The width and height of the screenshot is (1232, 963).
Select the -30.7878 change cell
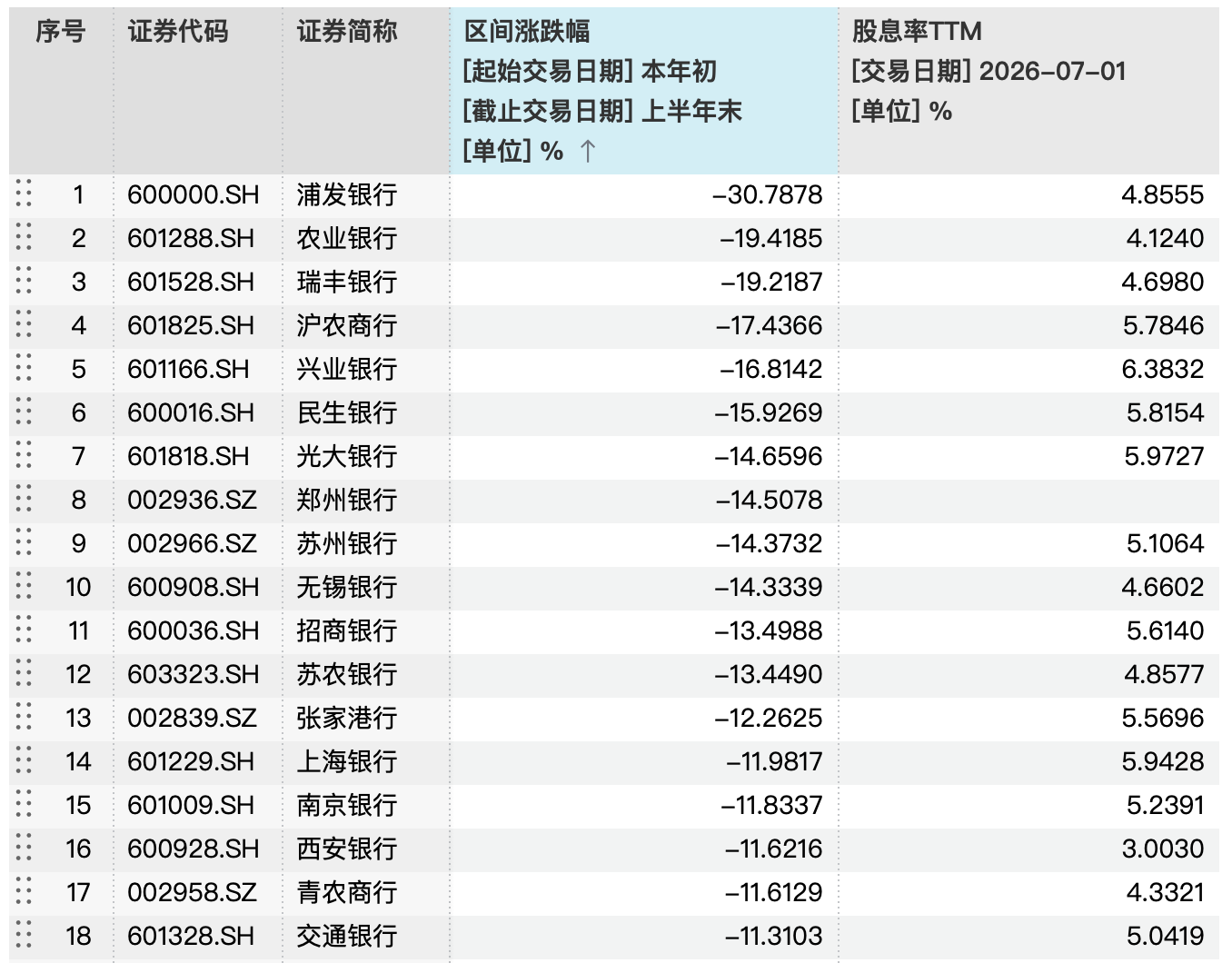tap(644, 194)
